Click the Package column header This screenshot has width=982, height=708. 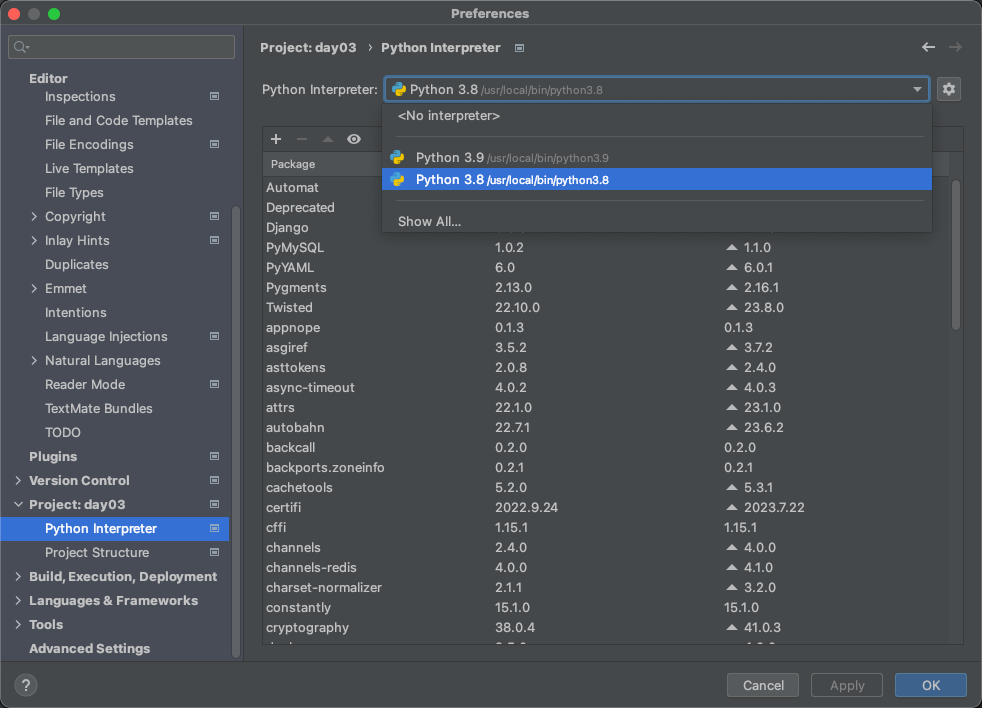click(x=292, y=164)
